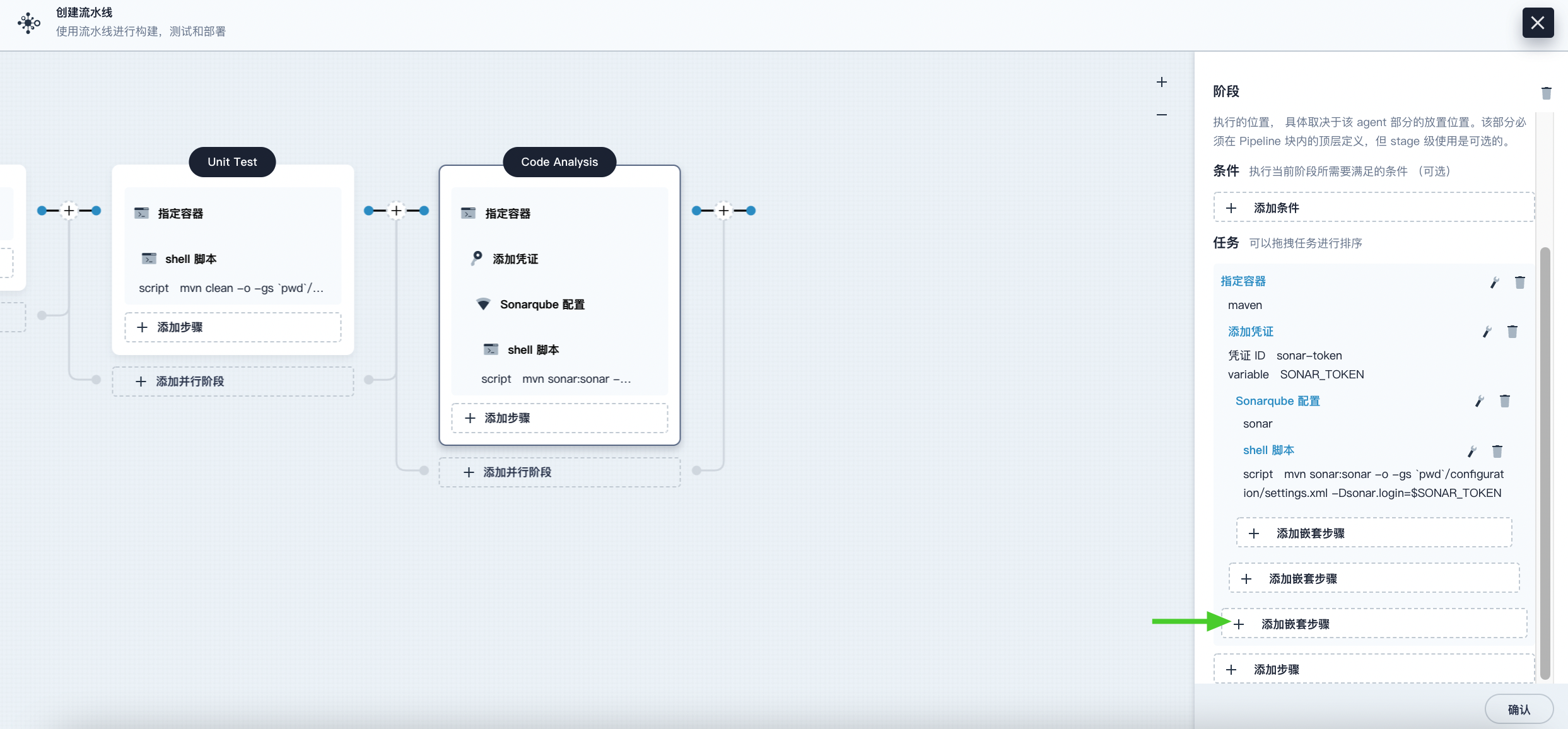This screenshot has height=729, width=1568.
Task: Zoom out the canvas with minus icon
Action: coord(1162,114)
